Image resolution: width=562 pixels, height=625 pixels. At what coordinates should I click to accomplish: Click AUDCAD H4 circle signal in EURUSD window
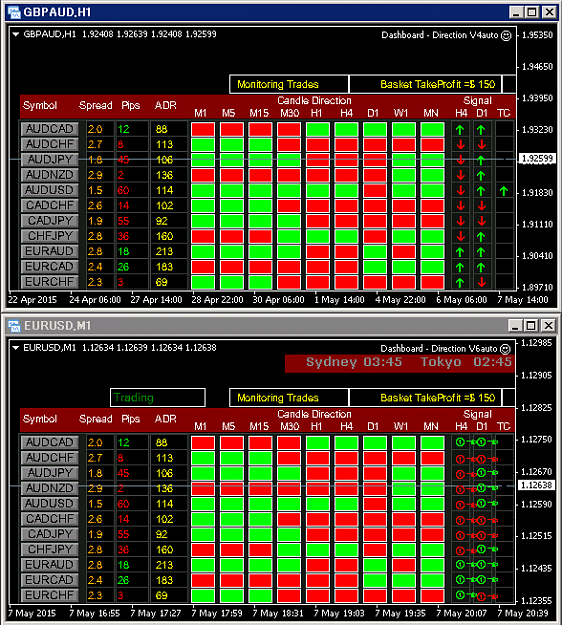tap(460, 442)
